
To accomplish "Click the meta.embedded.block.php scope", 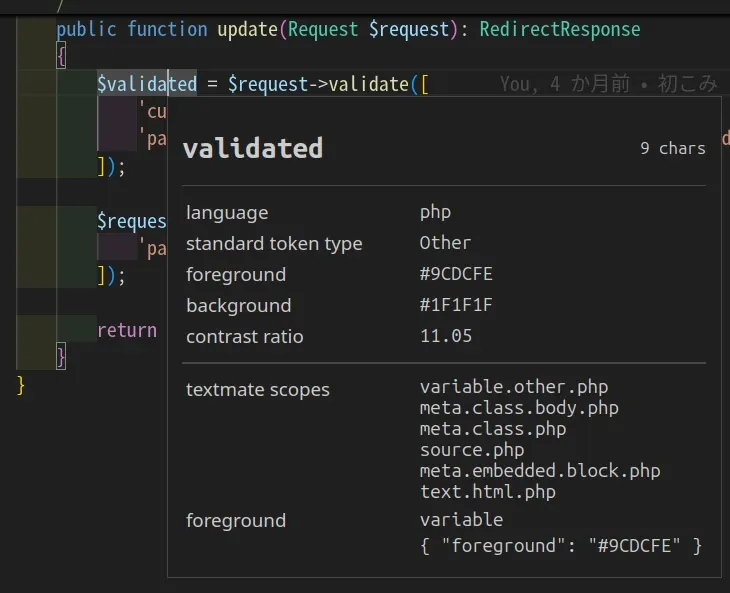I will pos(540,470).
